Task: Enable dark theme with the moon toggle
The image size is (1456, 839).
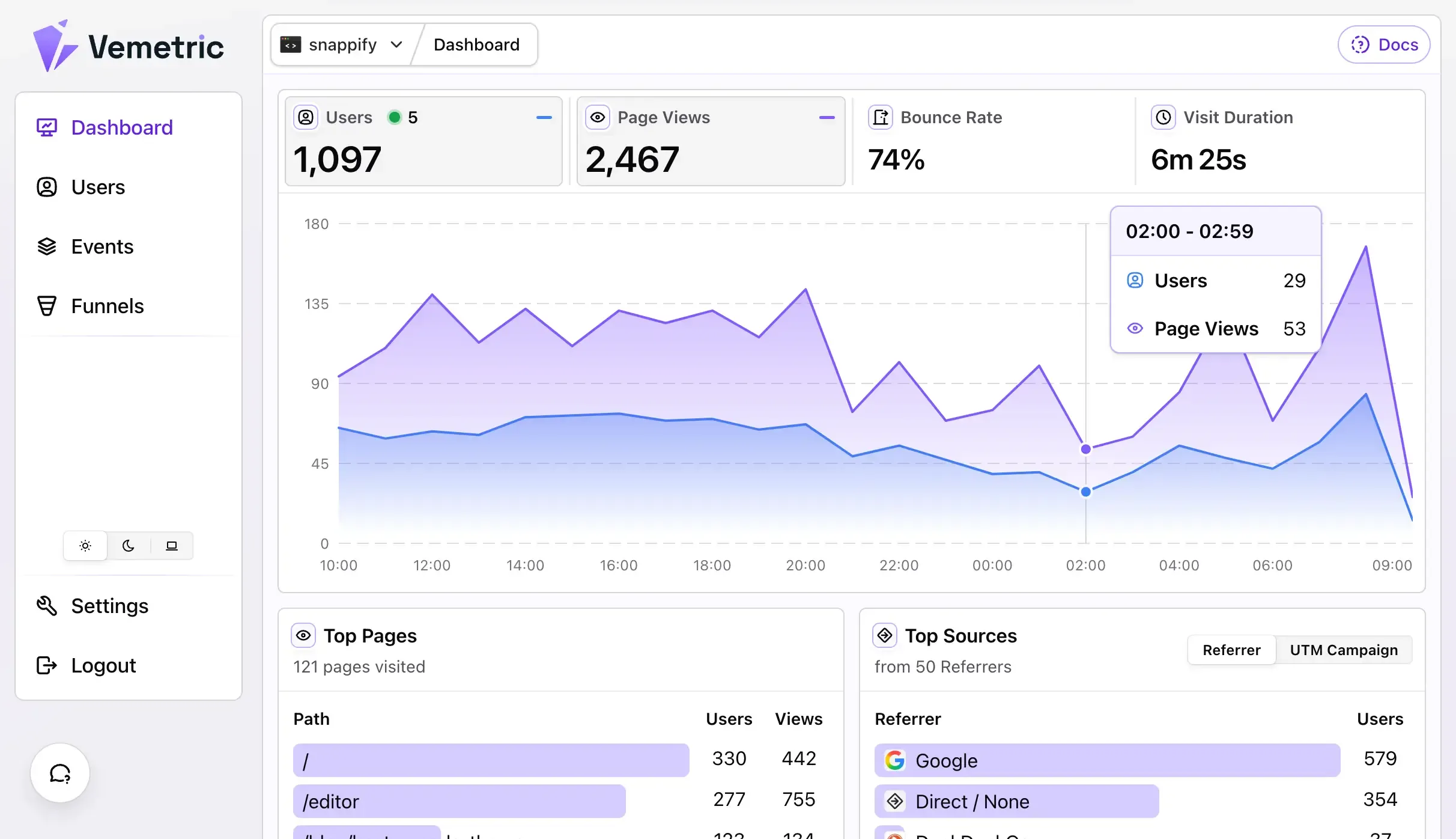Action: tap(128, 546)
